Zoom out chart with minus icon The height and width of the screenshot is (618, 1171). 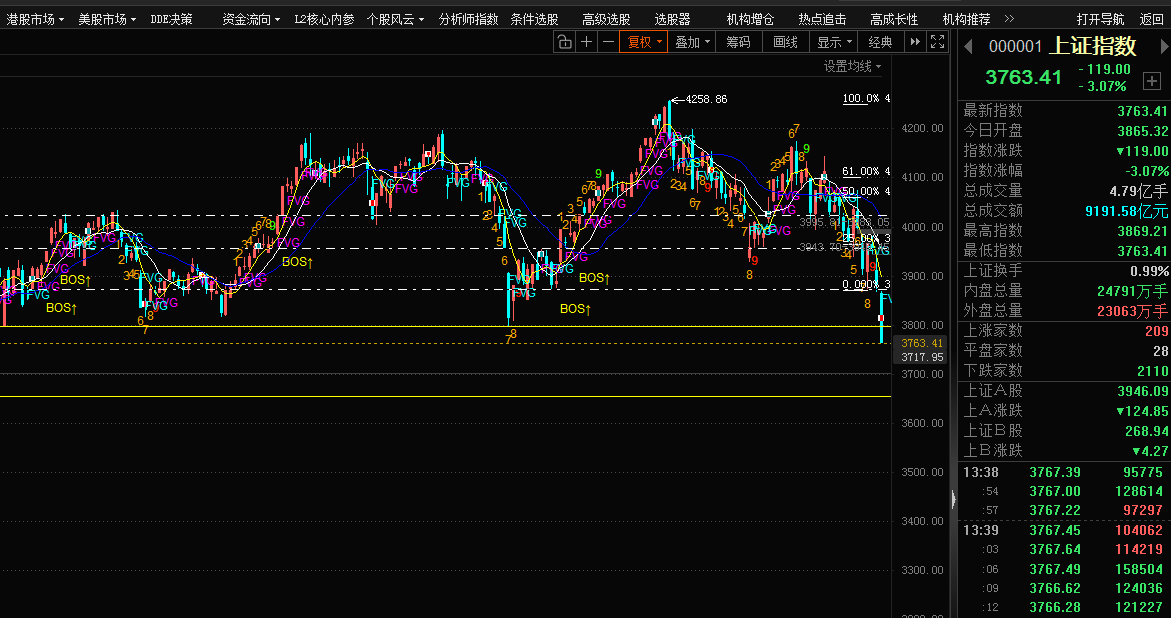(x=608, y=43)
